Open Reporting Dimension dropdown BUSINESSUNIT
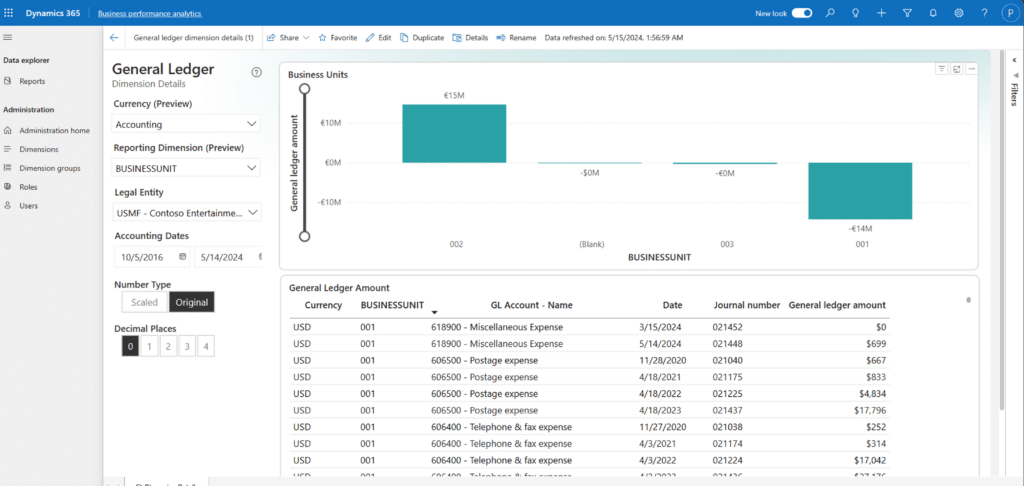The height and width of the screenshot is (486, 1024). (186, 168)
